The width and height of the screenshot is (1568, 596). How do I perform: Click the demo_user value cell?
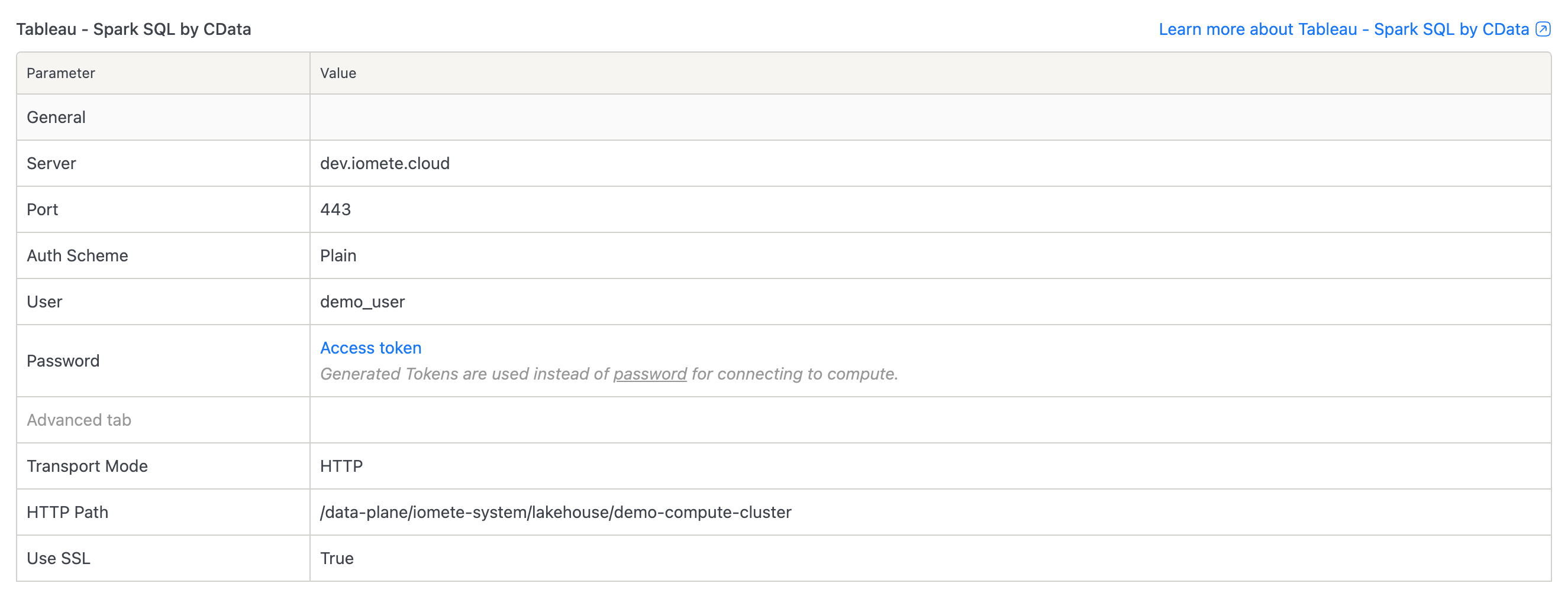[x=362, y=302]
